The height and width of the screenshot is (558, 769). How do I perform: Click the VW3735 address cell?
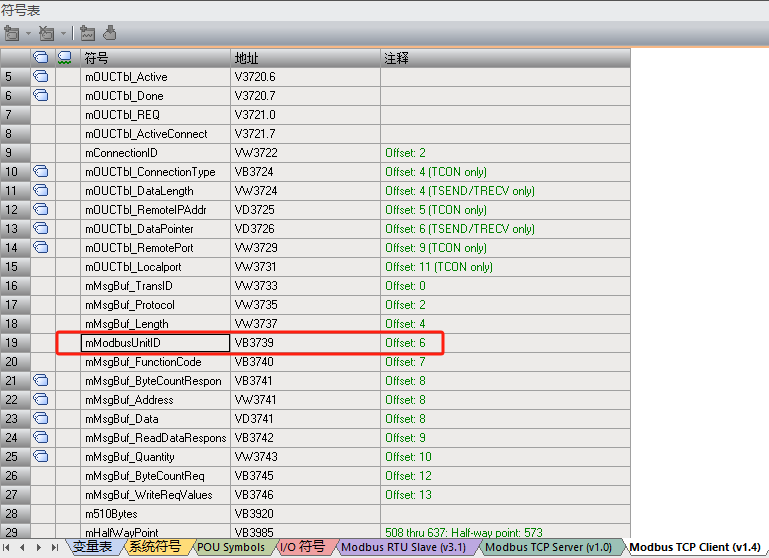tap(306, 304)
